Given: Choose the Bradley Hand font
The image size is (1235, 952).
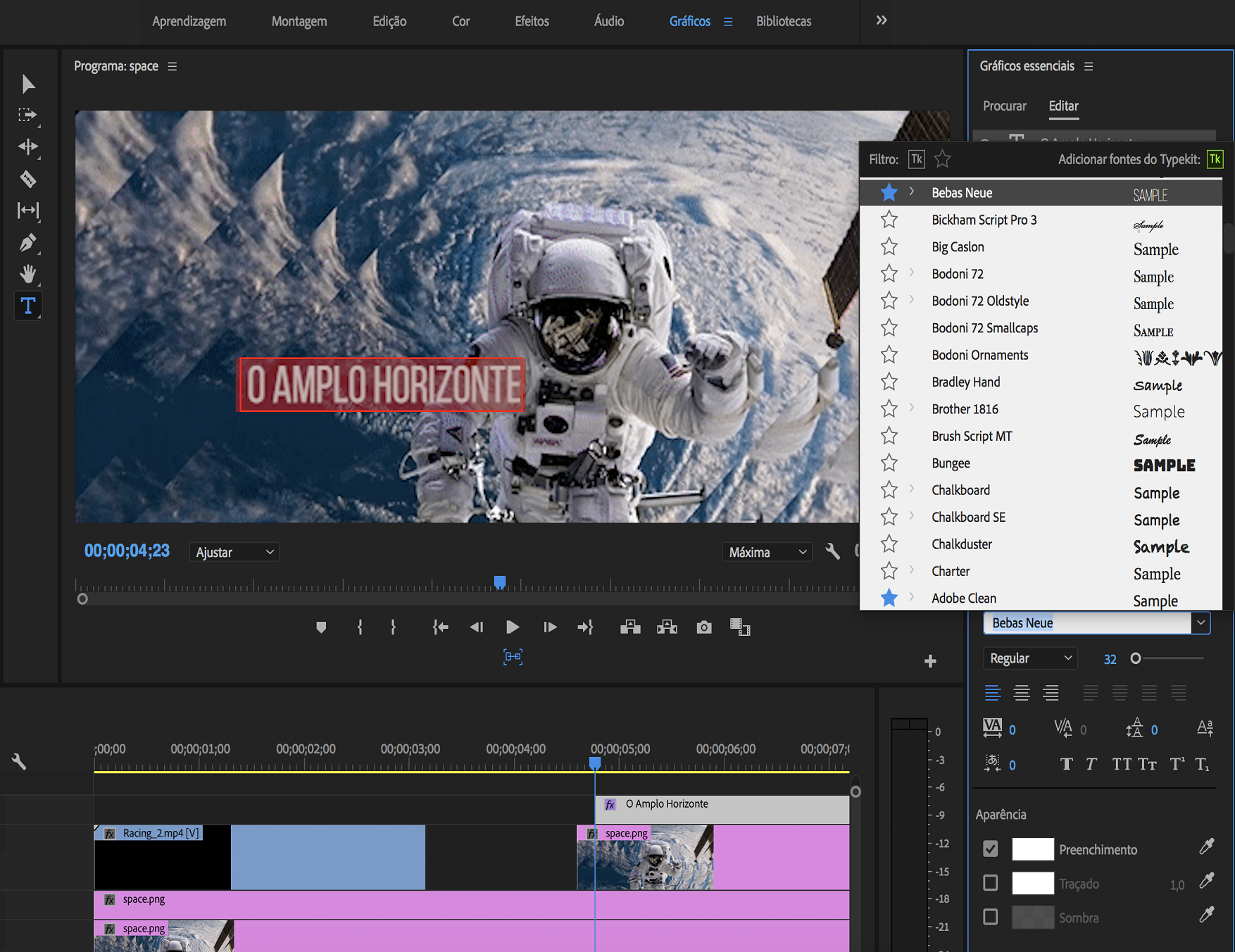Looking at the screenshot, I should [965, 382].
